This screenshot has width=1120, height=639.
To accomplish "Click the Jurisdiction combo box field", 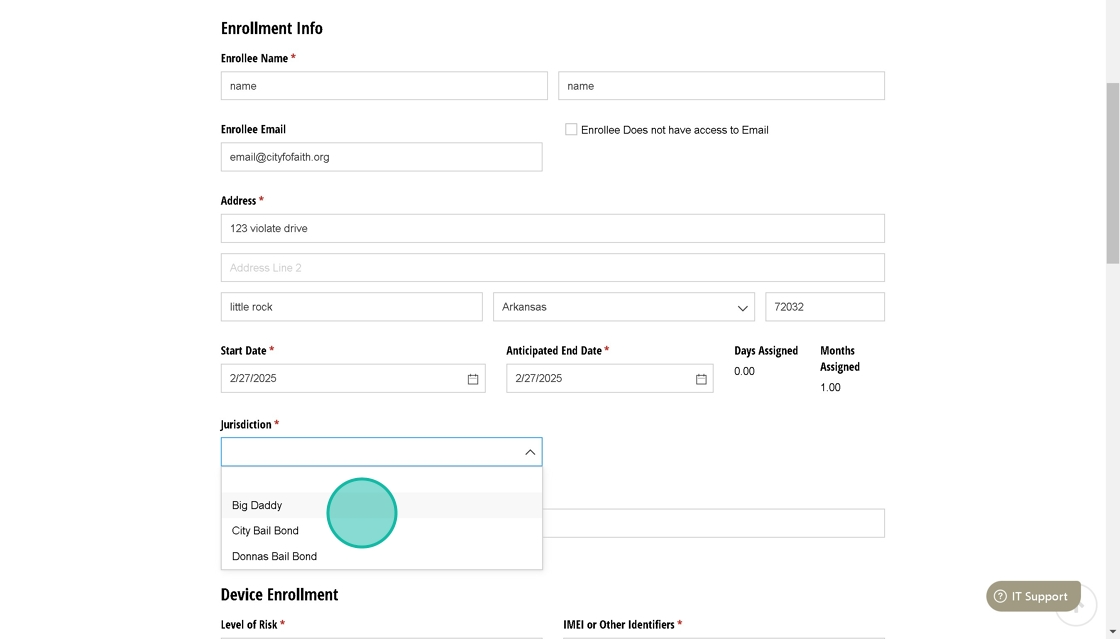I will pos(381,452).
